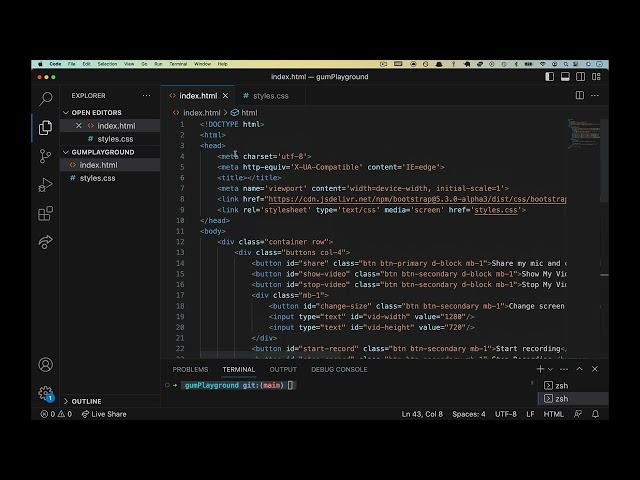
Task: Split the editor to the right
Action: click(x=580, y=96)
